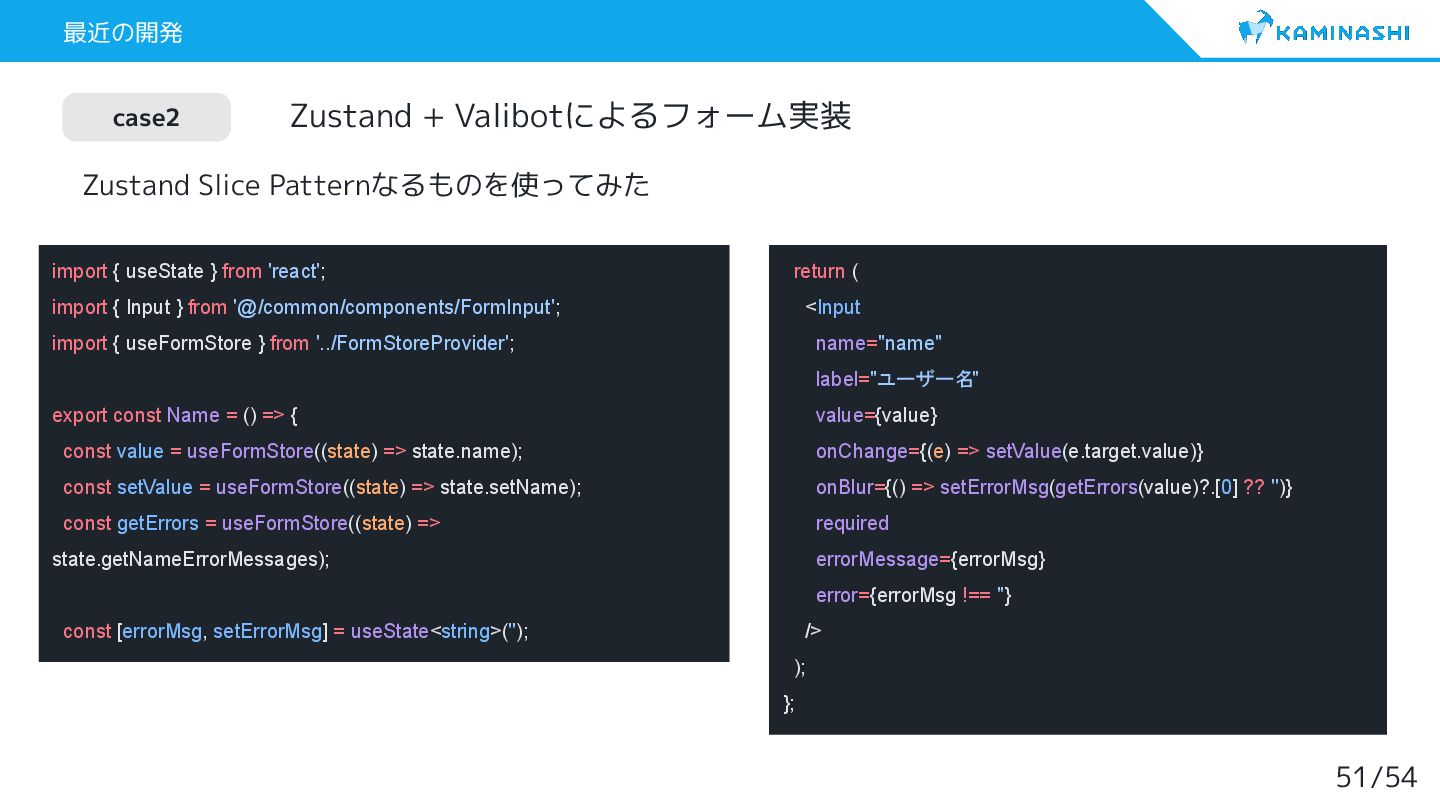Click the header text 最近の開発
This screenshot has height=810, width=1440.
point(122,32)
